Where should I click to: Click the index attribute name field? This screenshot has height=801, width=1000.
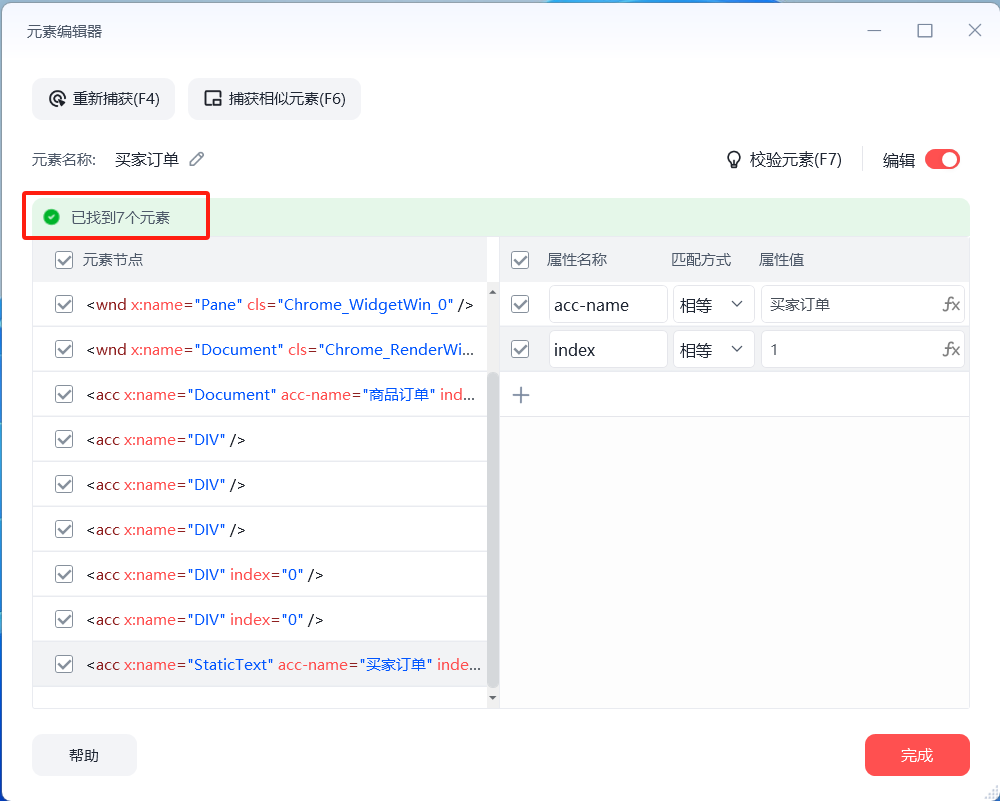[608, 349]
